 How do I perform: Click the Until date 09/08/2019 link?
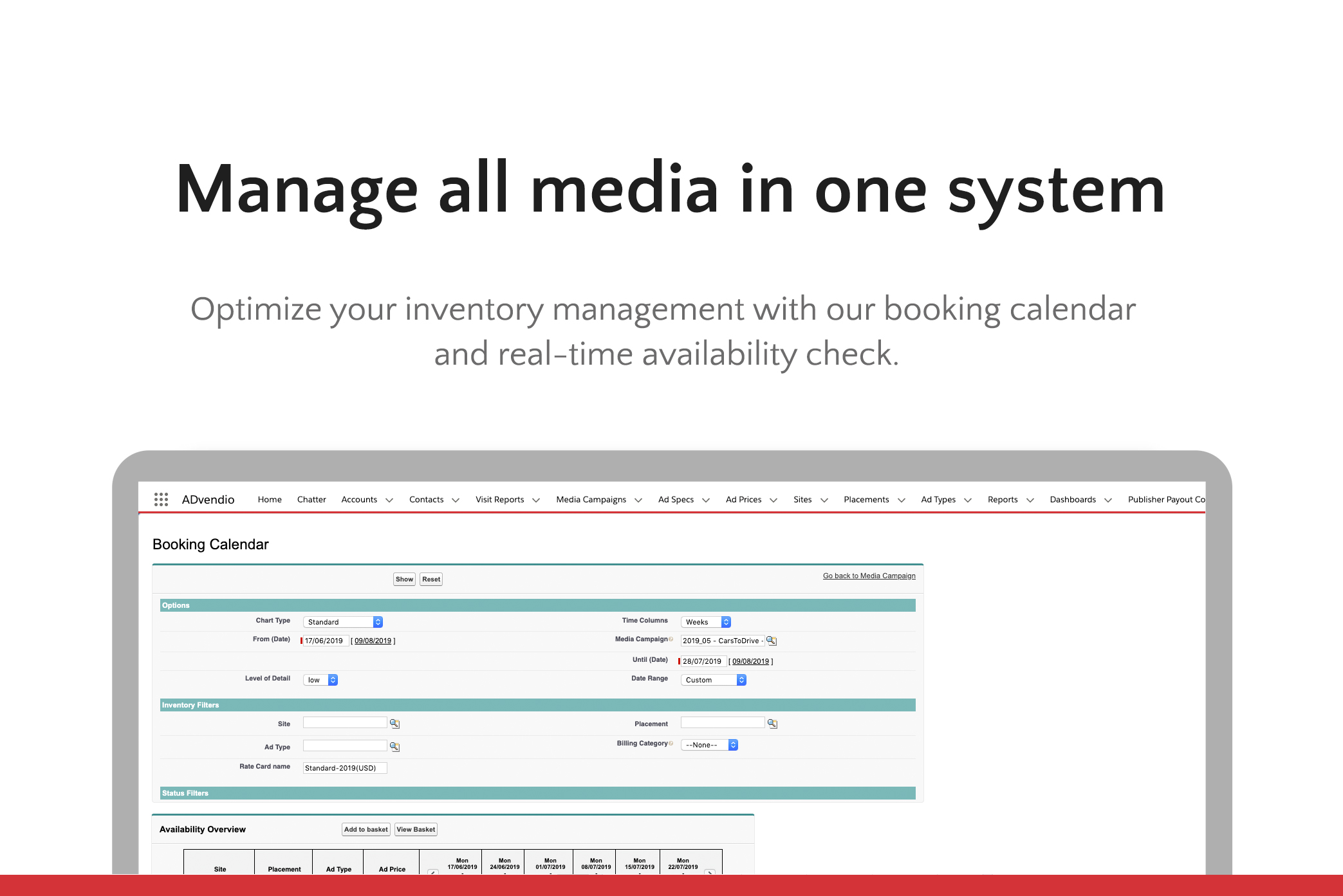pos(750,661)
